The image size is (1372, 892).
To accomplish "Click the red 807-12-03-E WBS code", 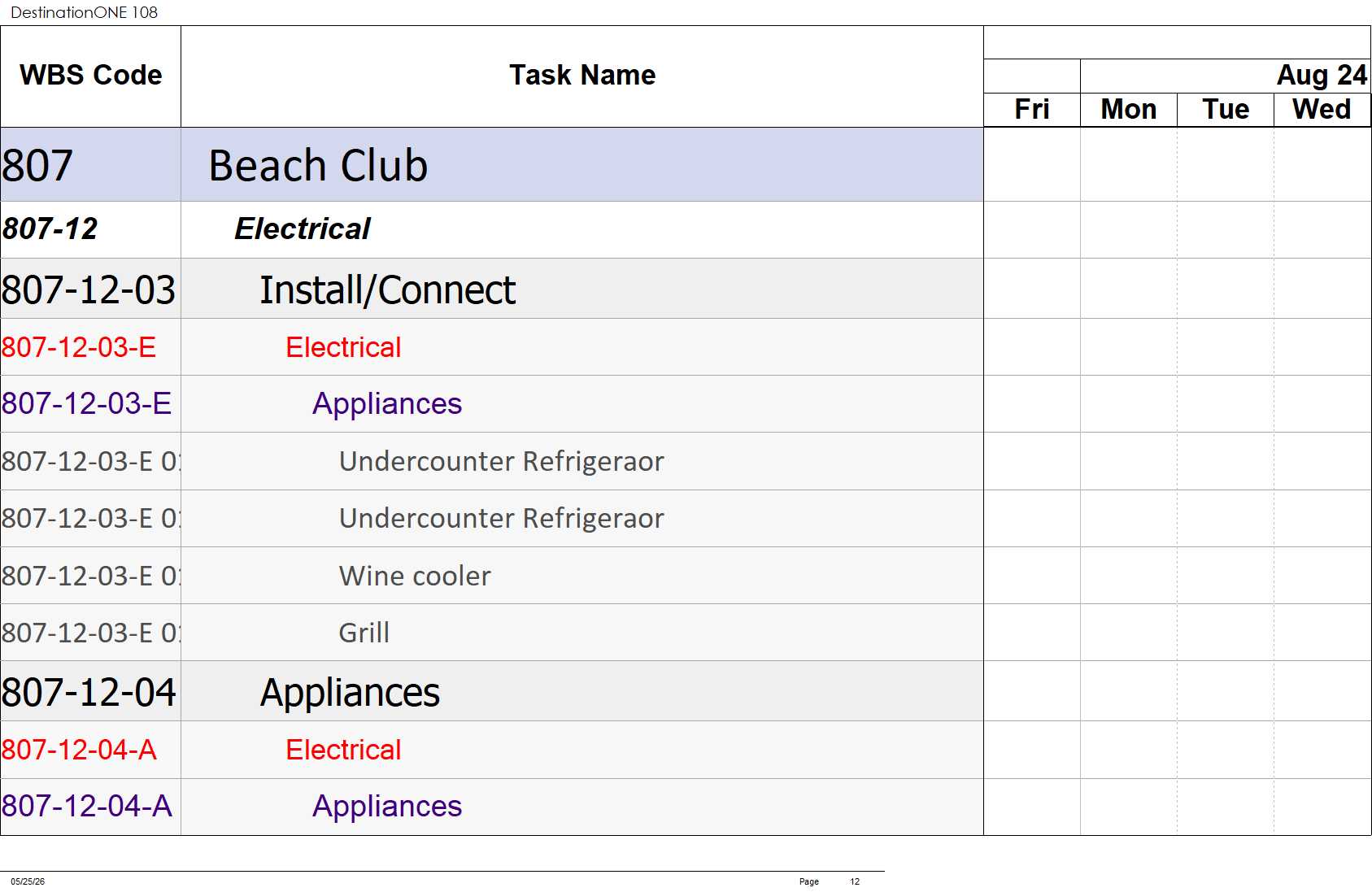I will click(x=79, y=347).
